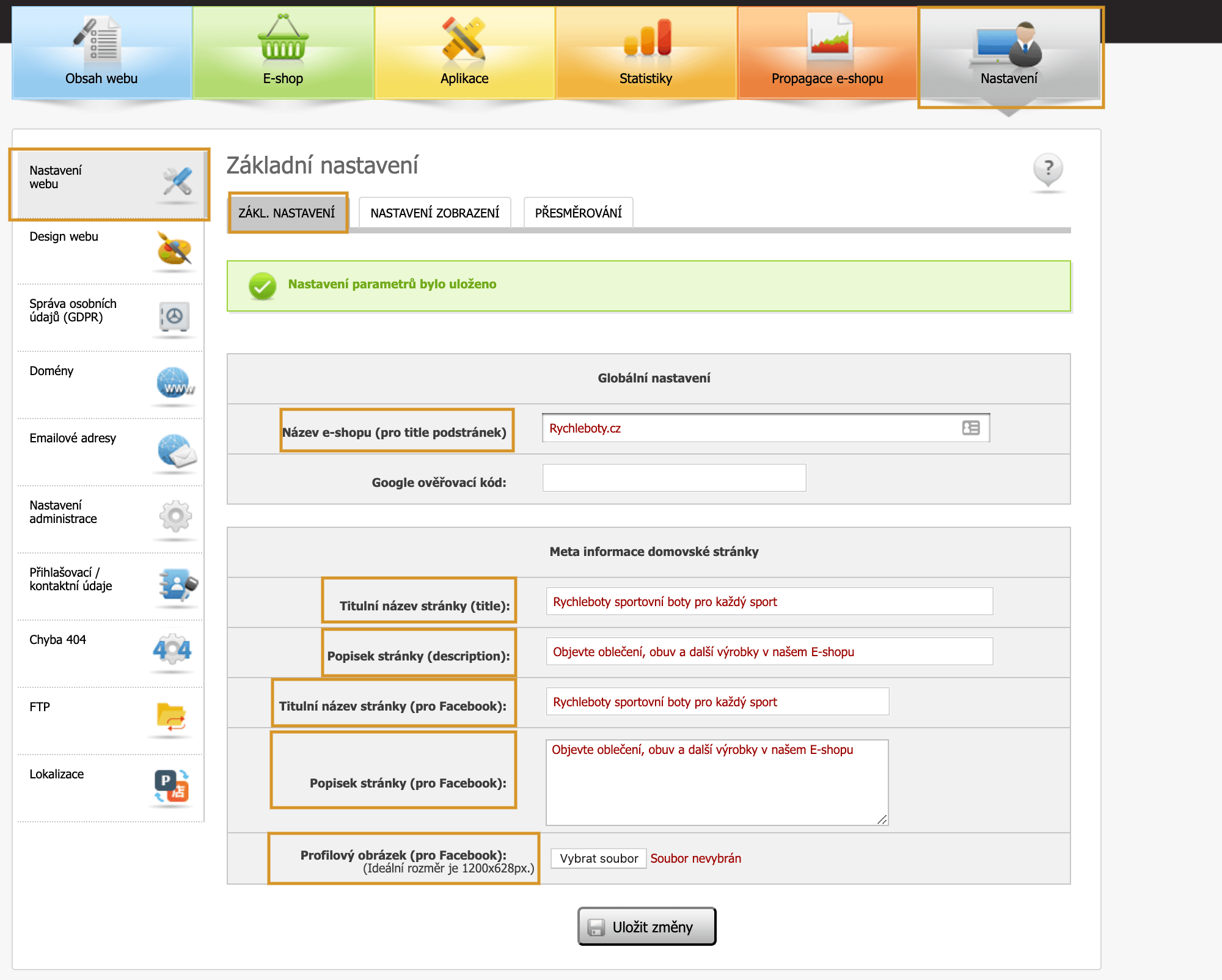
Task: Select the E-shop top menu label
Action: coord(283,78)
